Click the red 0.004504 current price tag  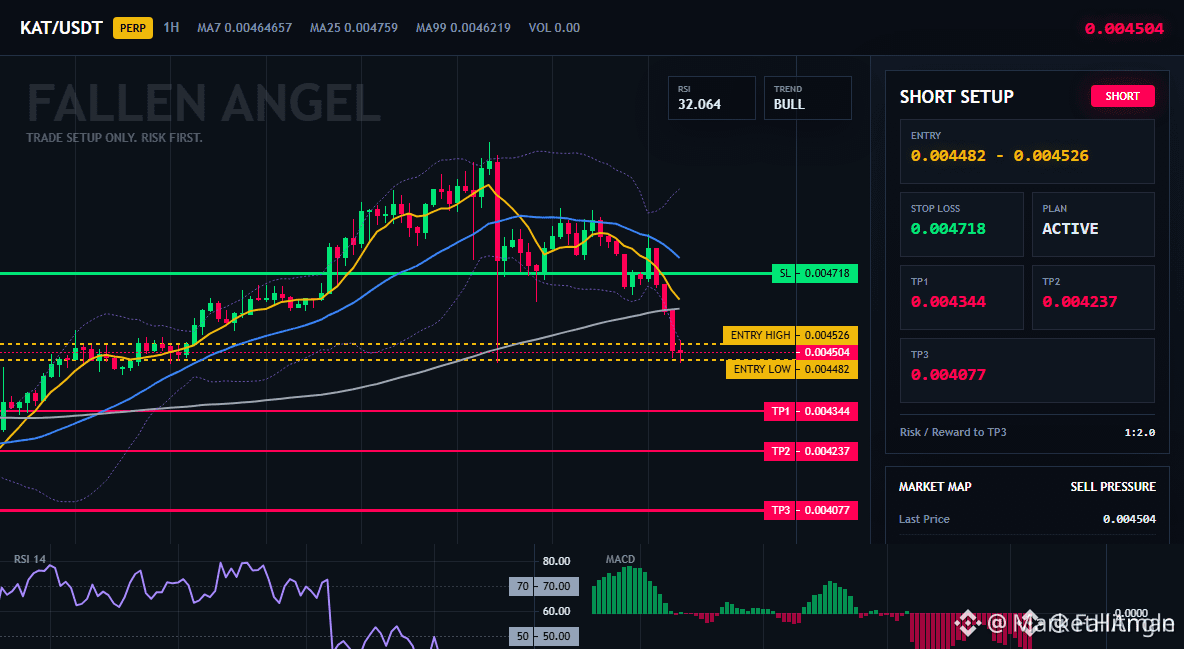click(x=827, y=352)
